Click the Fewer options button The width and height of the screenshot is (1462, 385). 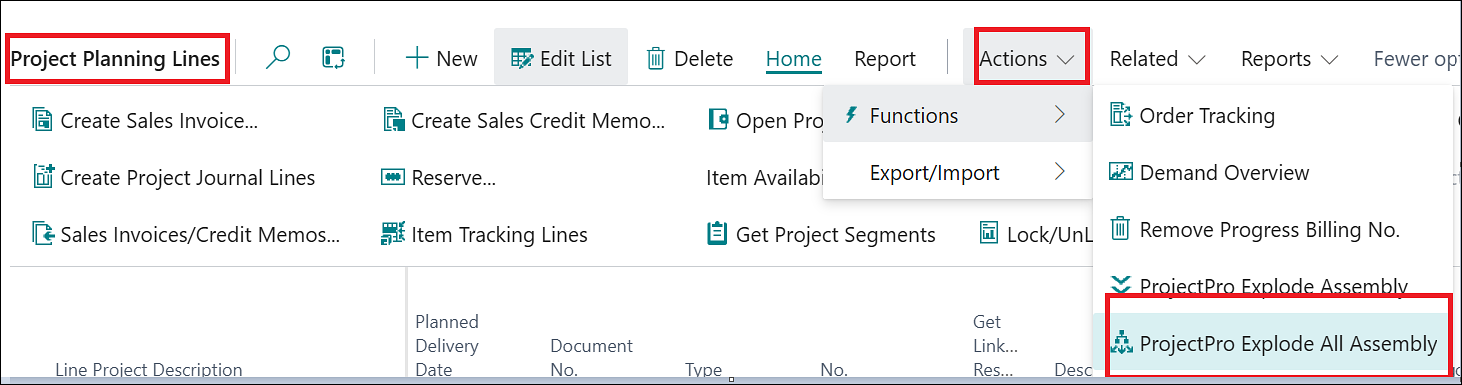click(1417, 59)
